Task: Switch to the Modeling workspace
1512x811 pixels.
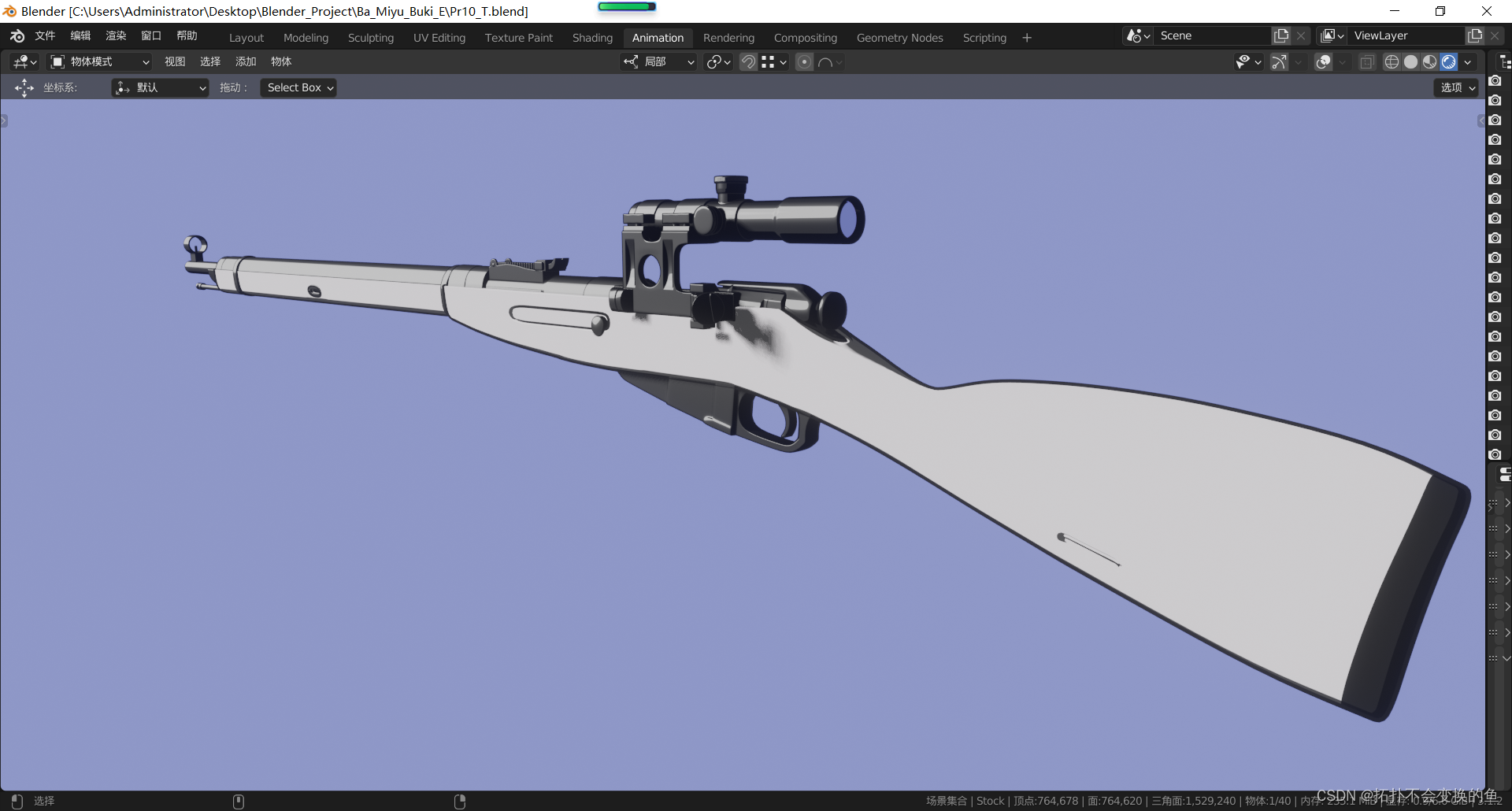Action: click(306, 38)
